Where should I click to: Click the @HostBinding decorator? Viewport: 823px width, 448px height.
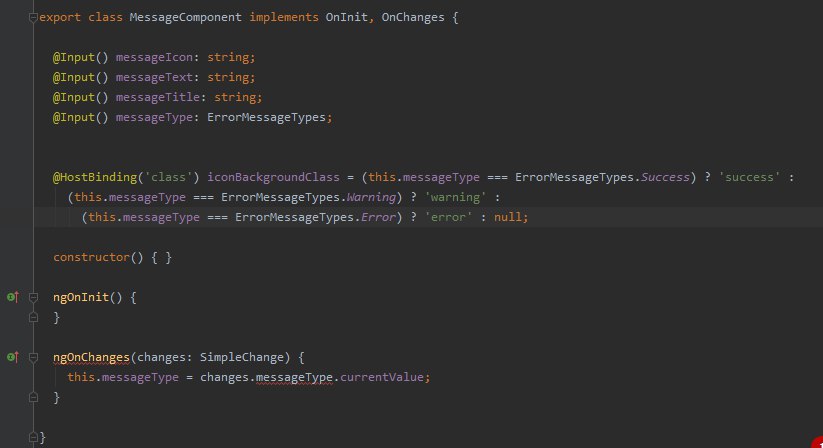click(94, 177)
